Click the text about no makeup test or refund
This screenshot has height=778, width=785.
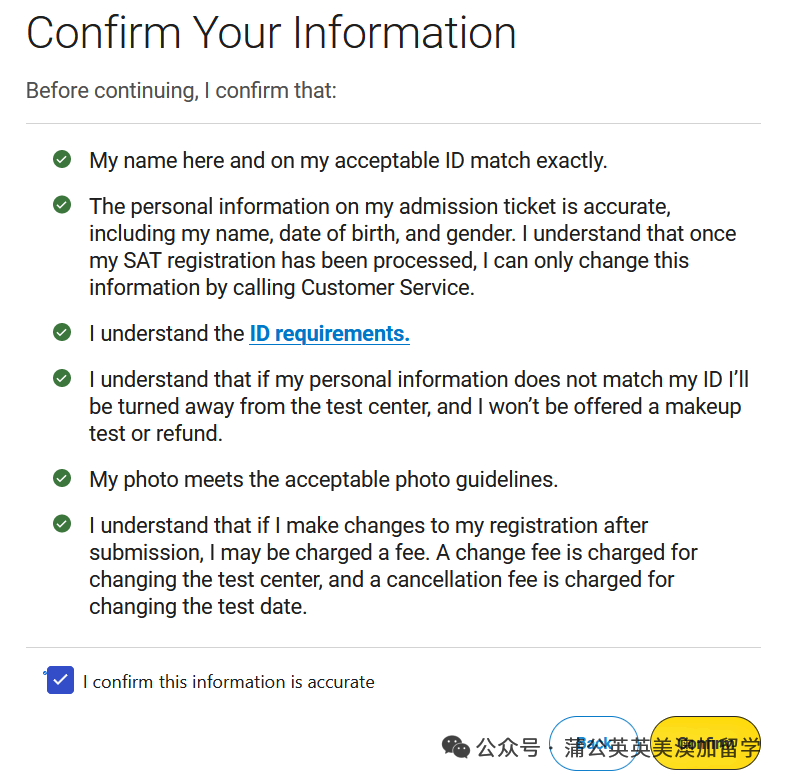click(418, 407)
